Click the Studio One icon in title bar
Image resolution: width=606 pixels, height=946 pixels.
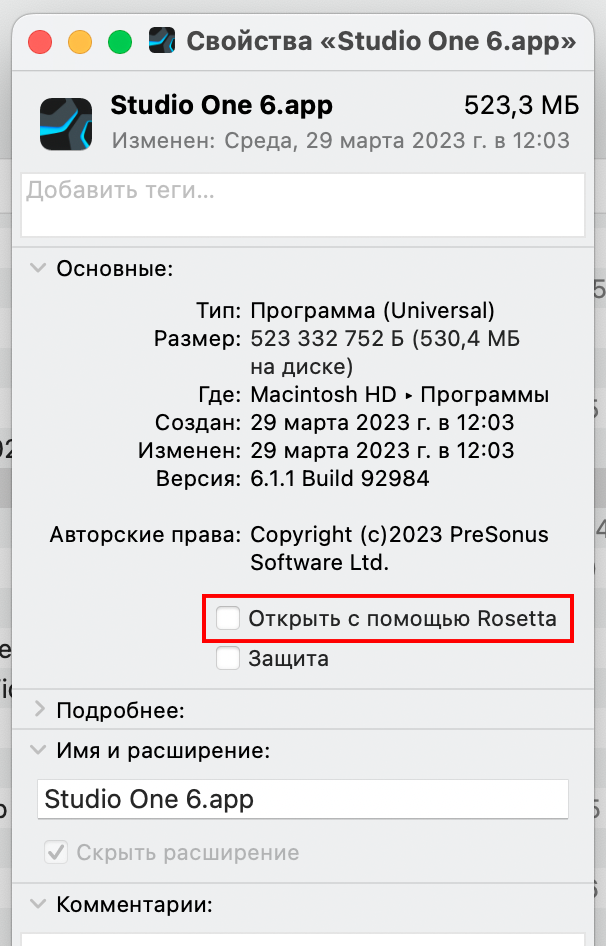coord(162,41)
